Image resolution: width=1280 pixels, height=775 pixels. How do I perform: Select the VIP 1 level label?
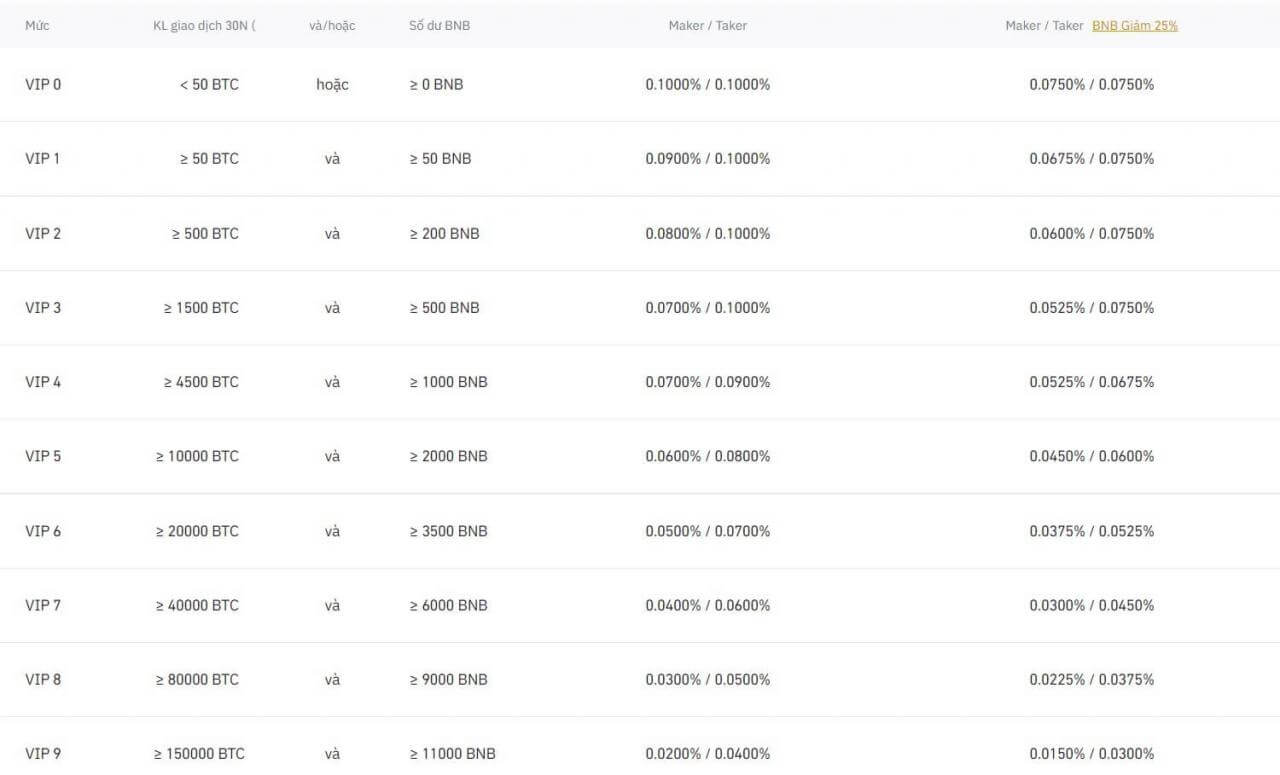(x=43, y=159)
